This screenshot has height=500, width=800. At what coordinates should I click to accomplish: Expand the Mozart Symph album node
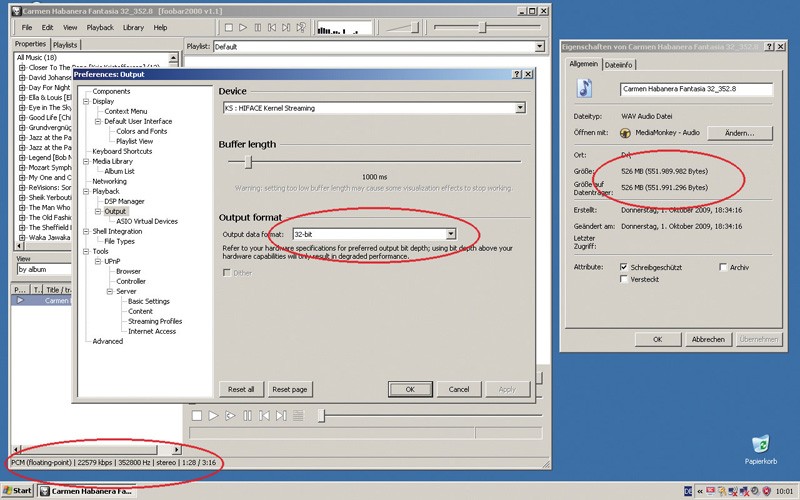click(x=22, y=167)
